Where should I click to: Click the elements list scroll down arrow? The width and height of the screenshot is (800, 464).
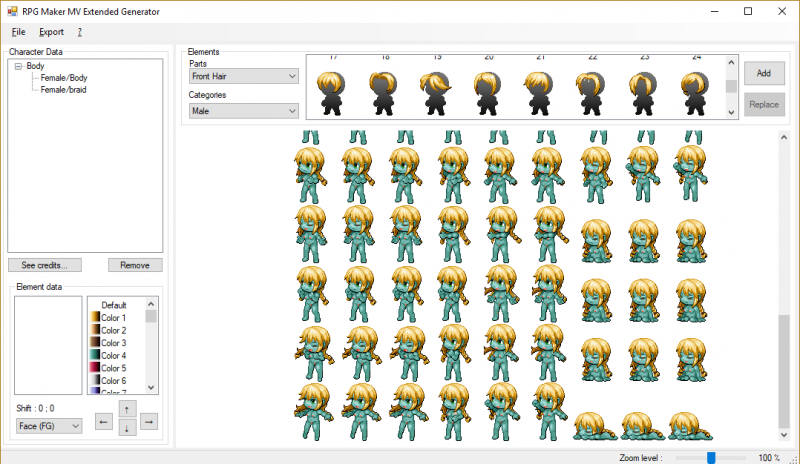(x=731, y=112)
